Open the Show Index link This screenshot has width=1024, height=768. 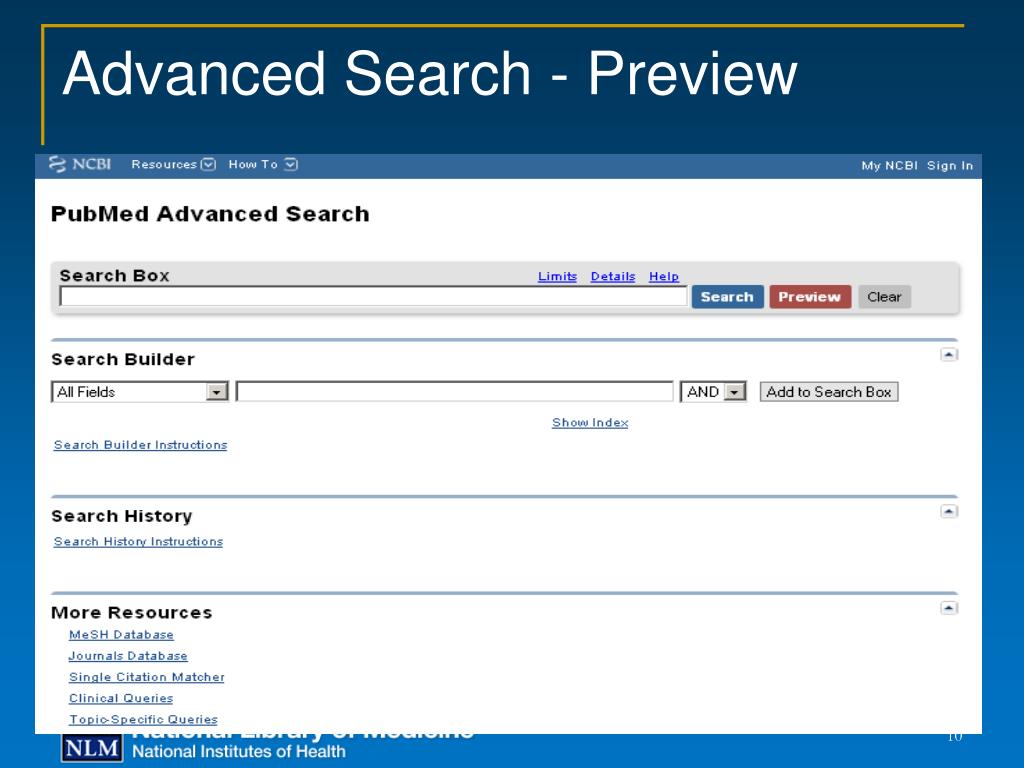click(590, 423)
